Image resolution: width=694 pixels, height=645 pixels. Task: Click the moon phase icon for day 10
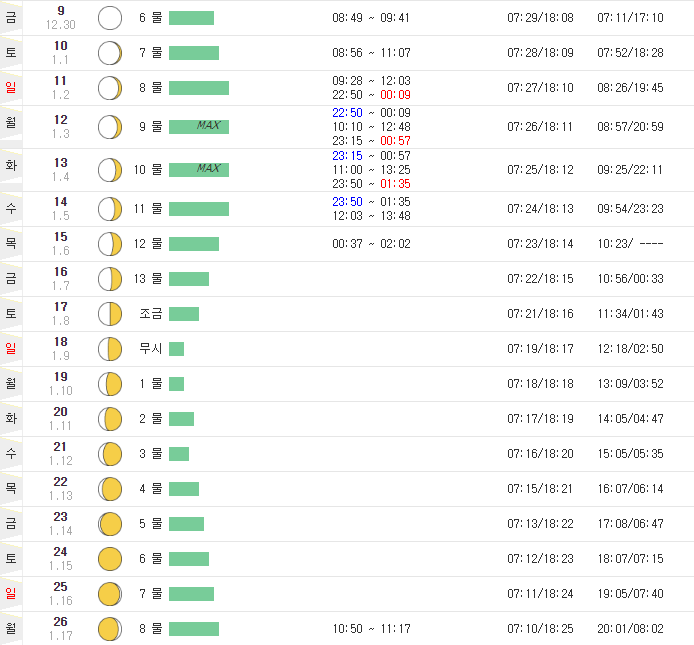tap(110, 53)
